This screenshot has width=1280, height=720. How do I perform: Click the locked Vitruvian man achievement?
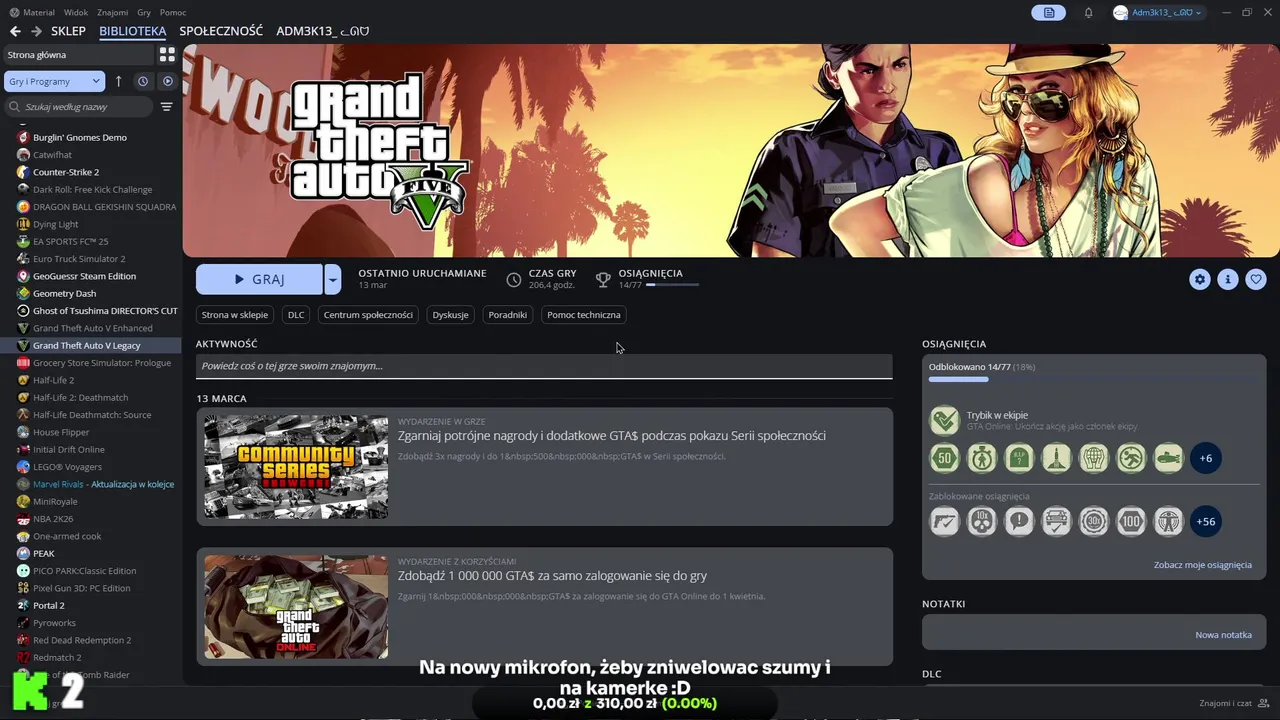[x=1168, y=521]
